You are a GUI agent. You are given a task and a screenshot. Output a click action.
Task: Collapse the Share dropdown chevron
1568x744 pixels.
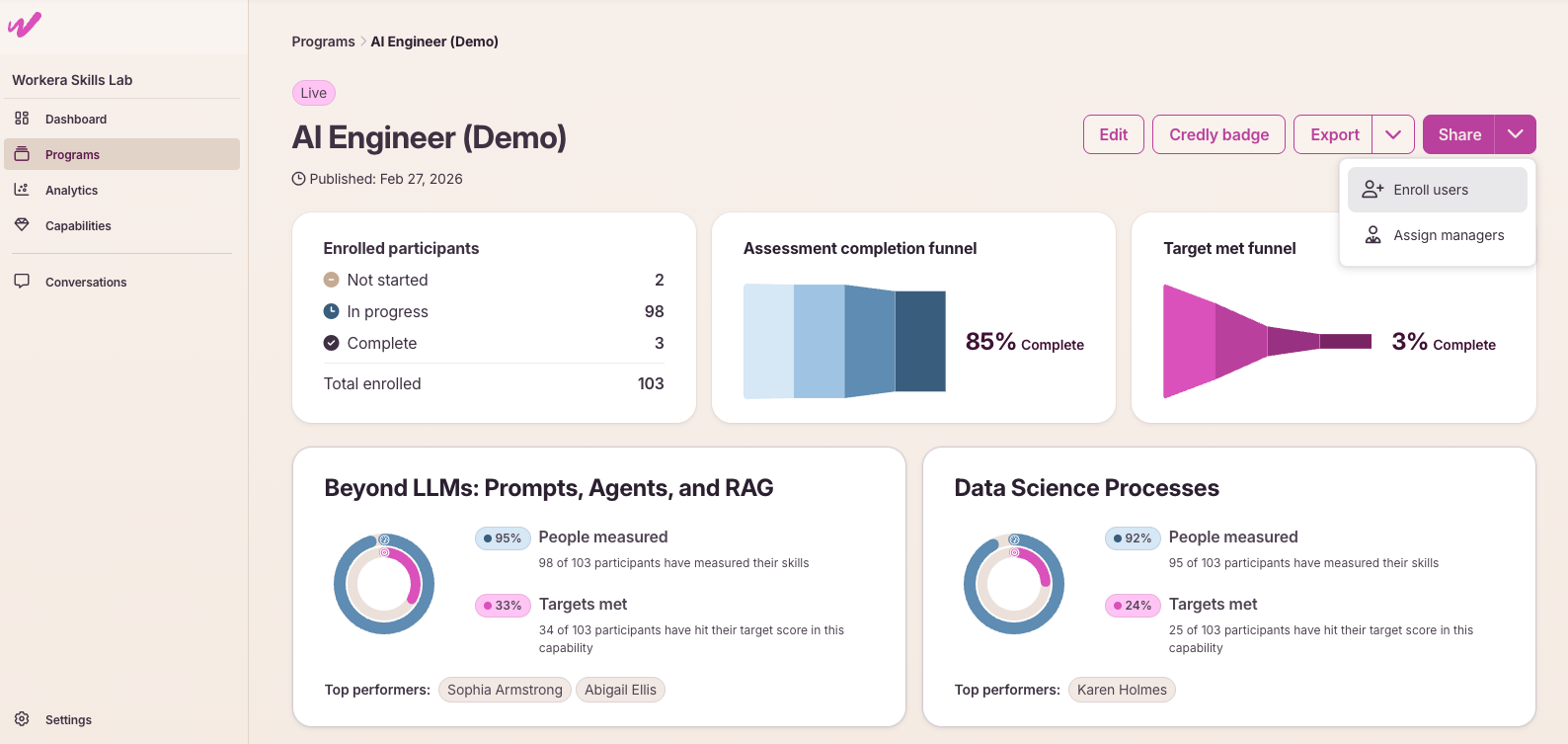[1516, 134]
